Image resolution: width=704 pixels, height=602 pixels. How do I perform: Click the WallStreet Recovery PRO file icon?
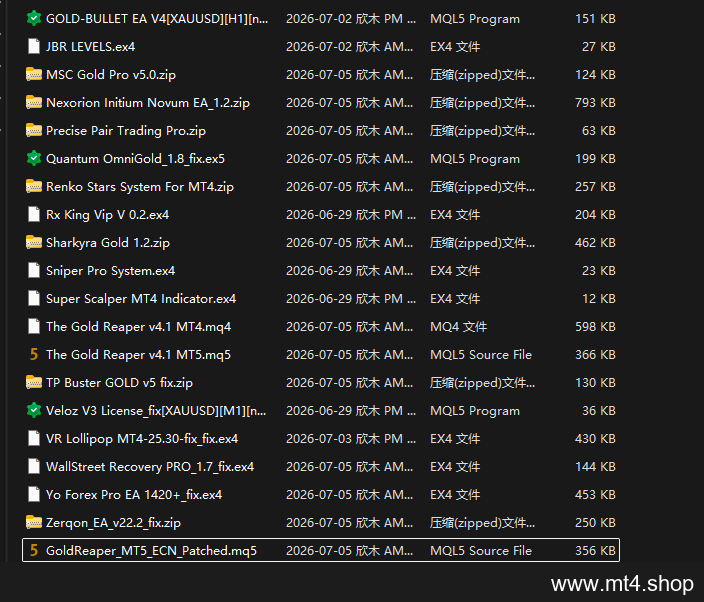[34, 466]
